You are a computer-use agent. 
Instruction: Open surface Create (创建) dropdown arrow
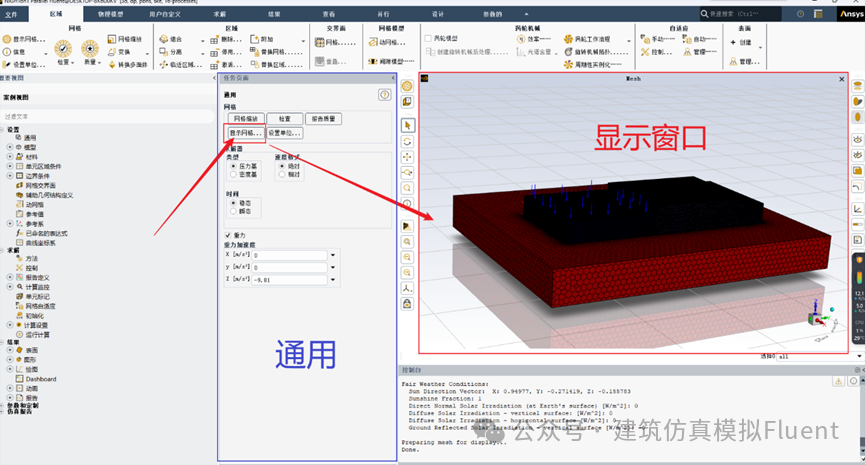761,48
